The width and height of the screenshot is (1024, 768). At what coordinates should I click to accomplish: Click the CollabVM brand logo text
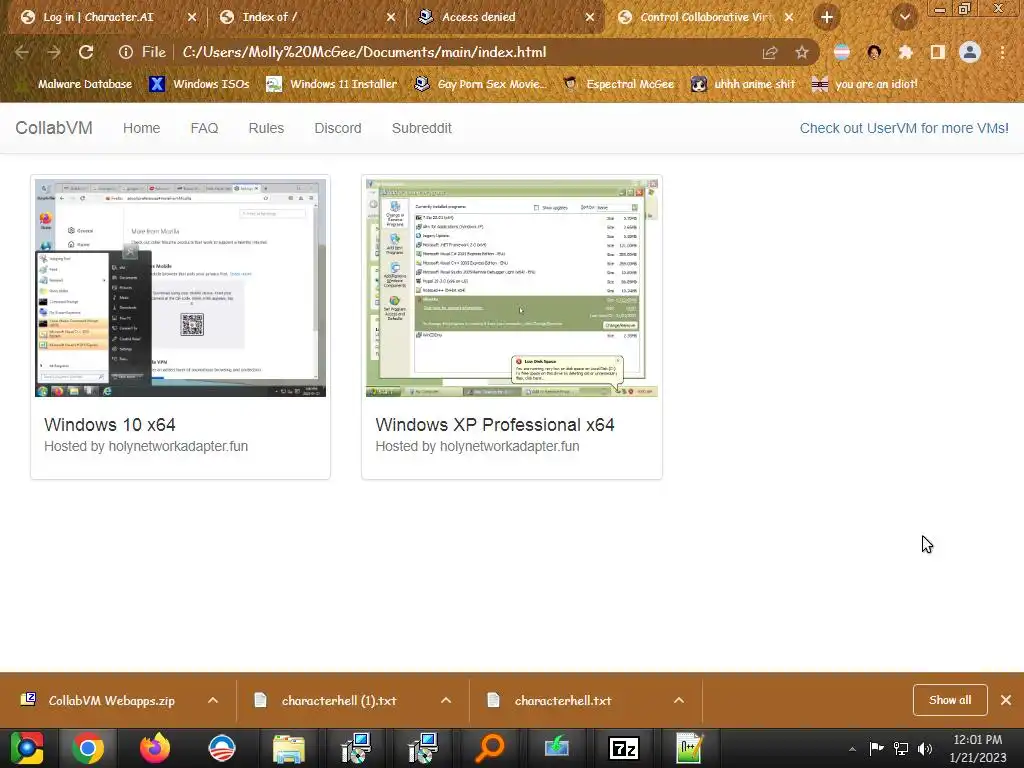[x=54, y=128]
